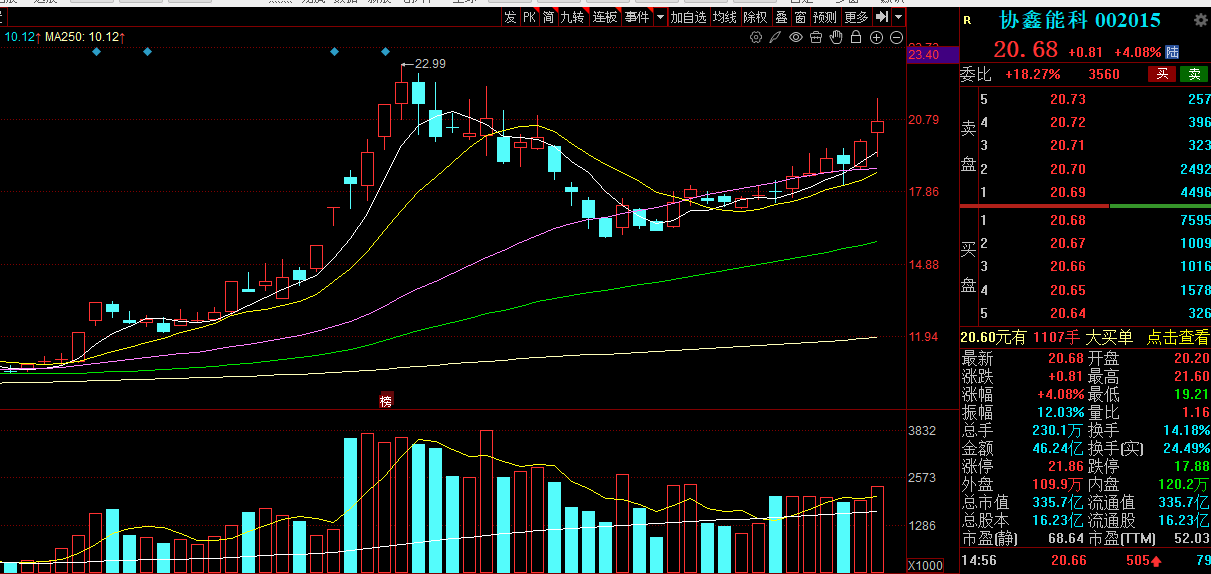This screenshot has width=1211, height=574.
Task: Select the drawing pen tool icon
Action: (x=776, y=37)
